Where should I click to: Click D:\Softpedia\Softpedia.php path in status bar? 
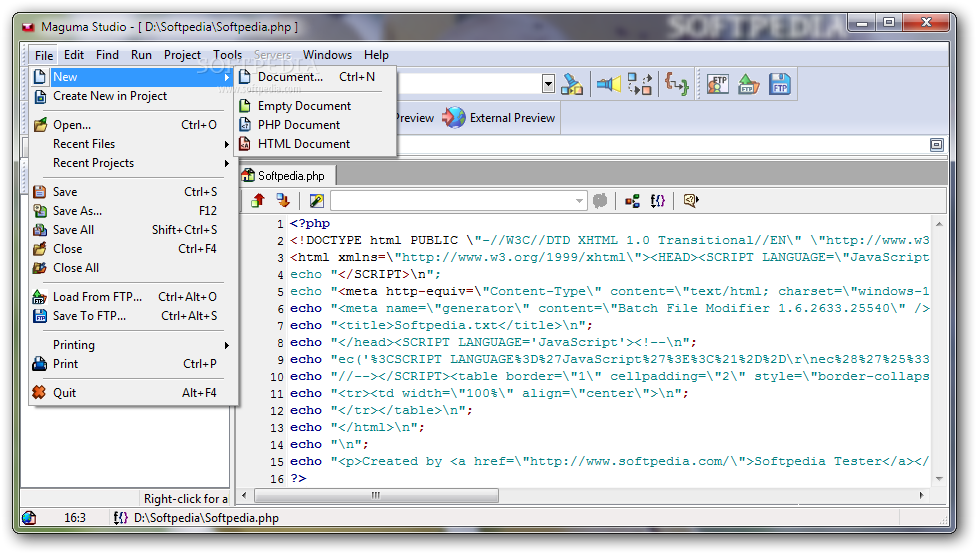[x=206, y=518]
